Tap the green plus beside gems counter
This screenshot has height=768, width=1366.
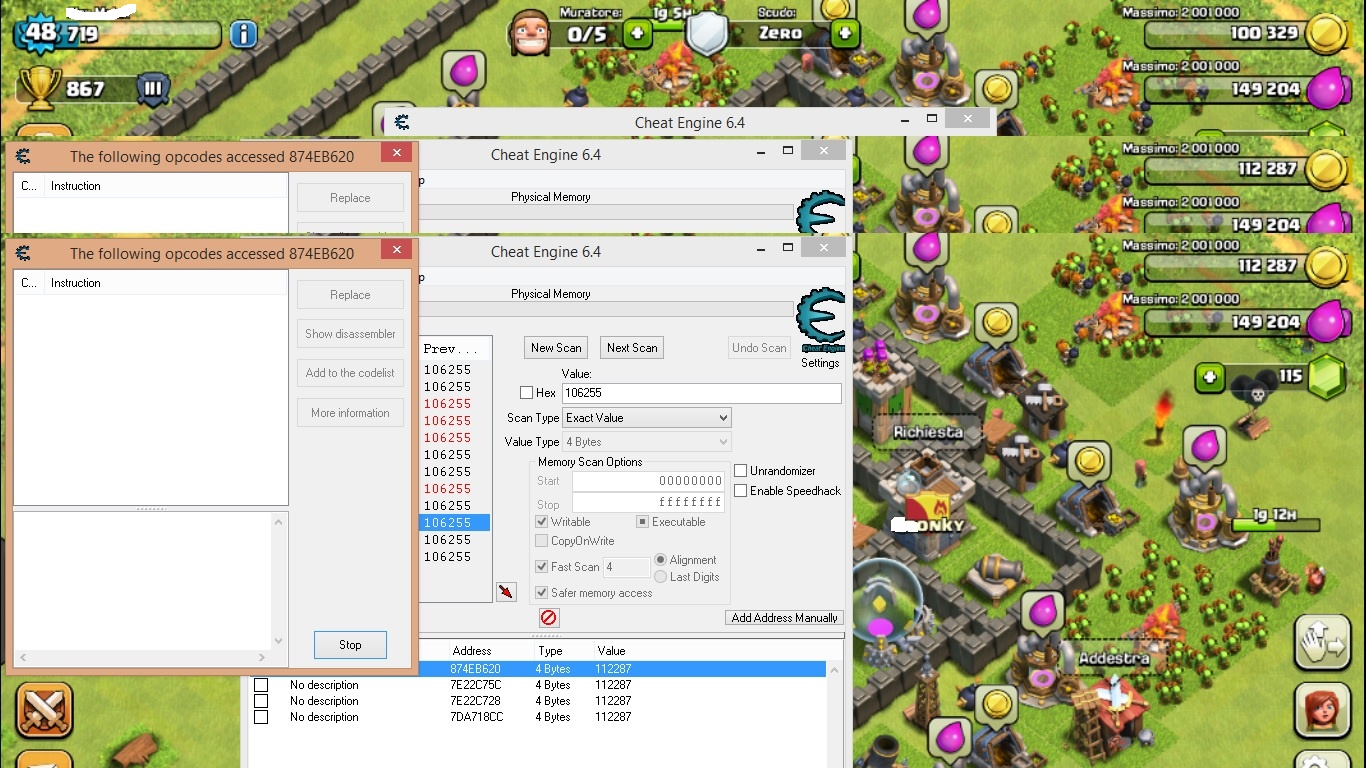[x=1210, y=377]
